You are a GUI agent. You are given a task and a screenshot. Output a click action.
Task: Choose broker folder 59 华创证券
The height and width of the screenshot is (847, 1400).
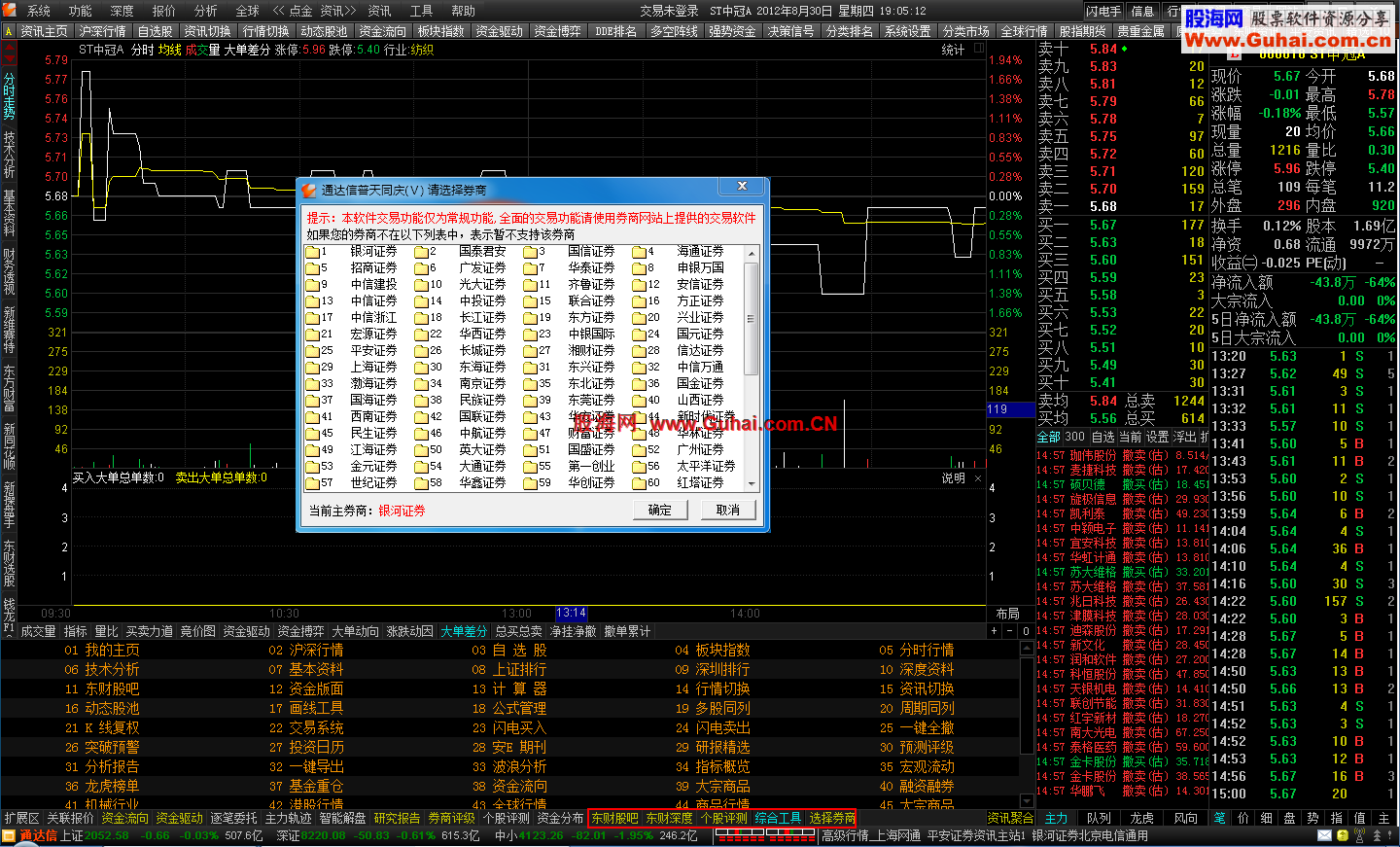coord(570,483)
